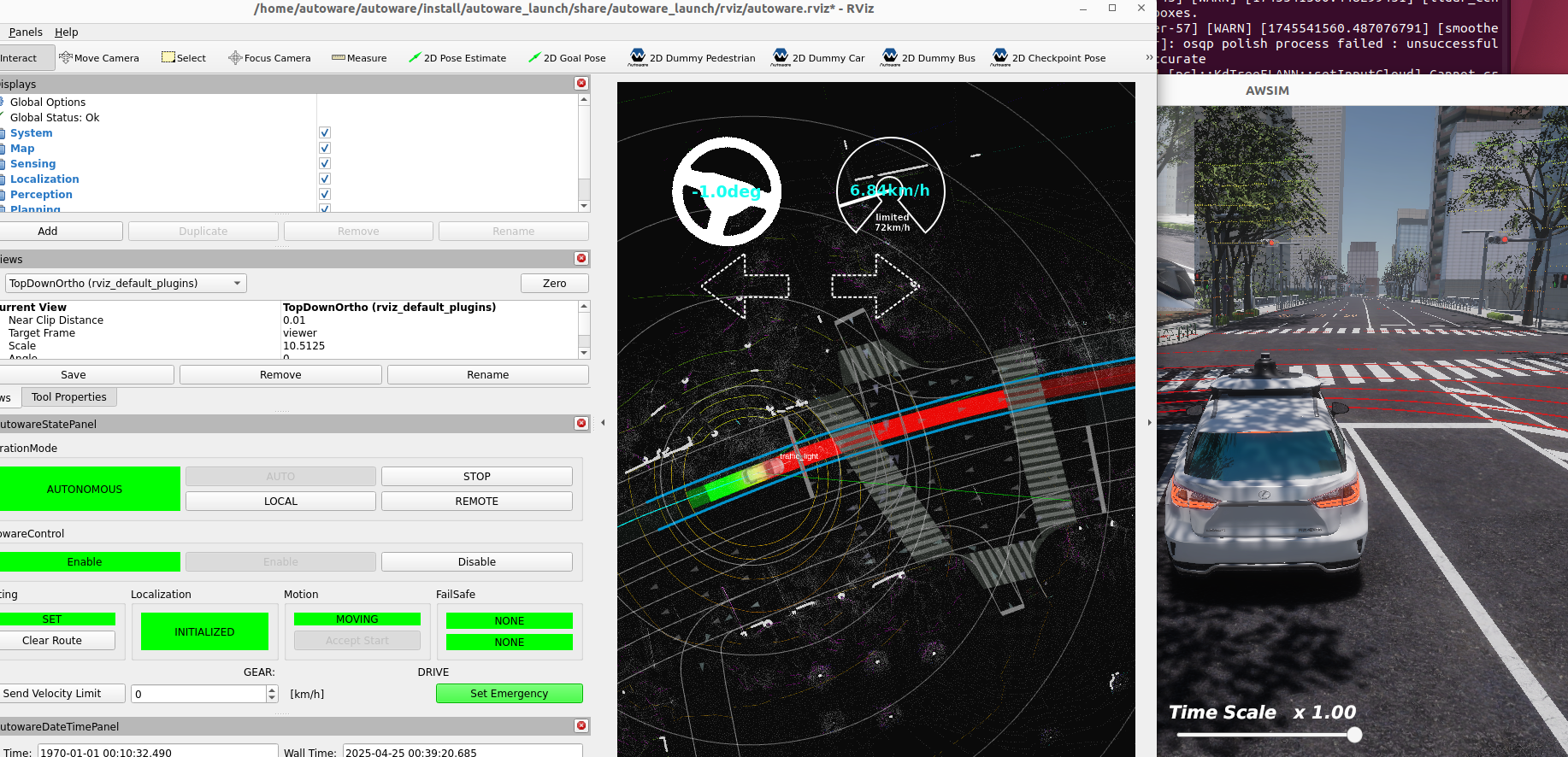Remove the selected view in Views panel

pyautogui.click(x=280, y=374)
